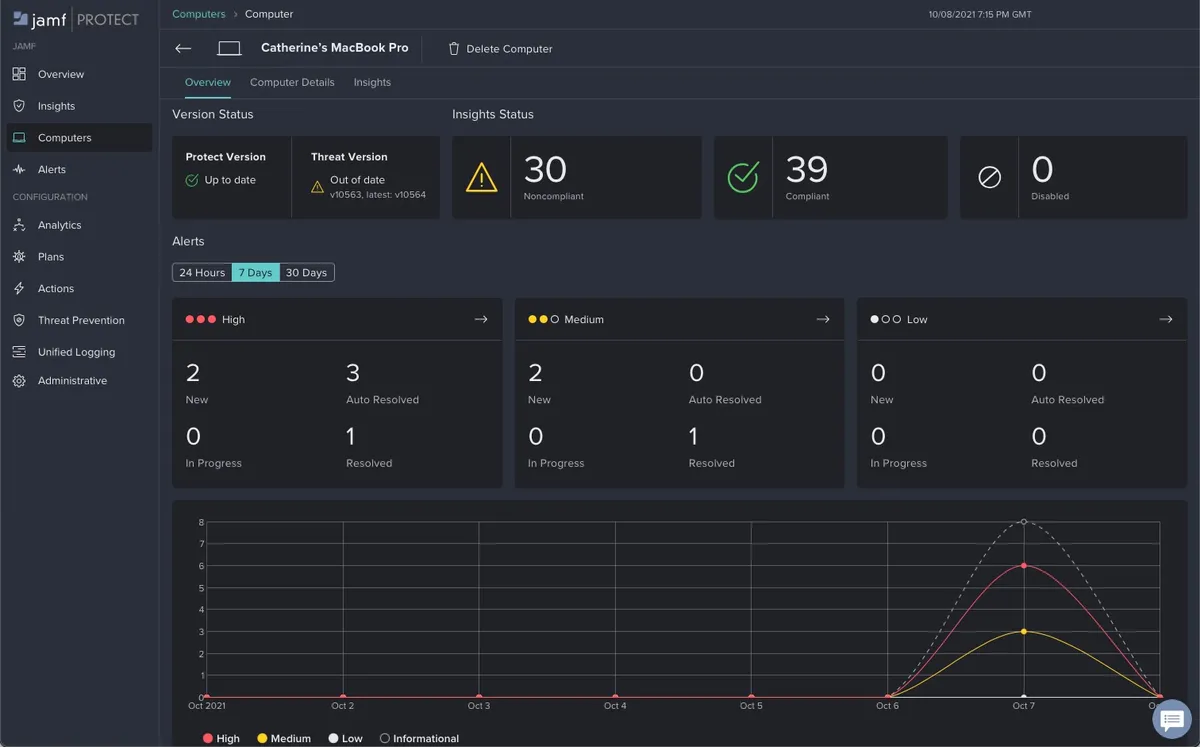Open the Plans sidebar item
Image resolution: width=1200 pixels, height=747 pixels.
tap(52, 257)
